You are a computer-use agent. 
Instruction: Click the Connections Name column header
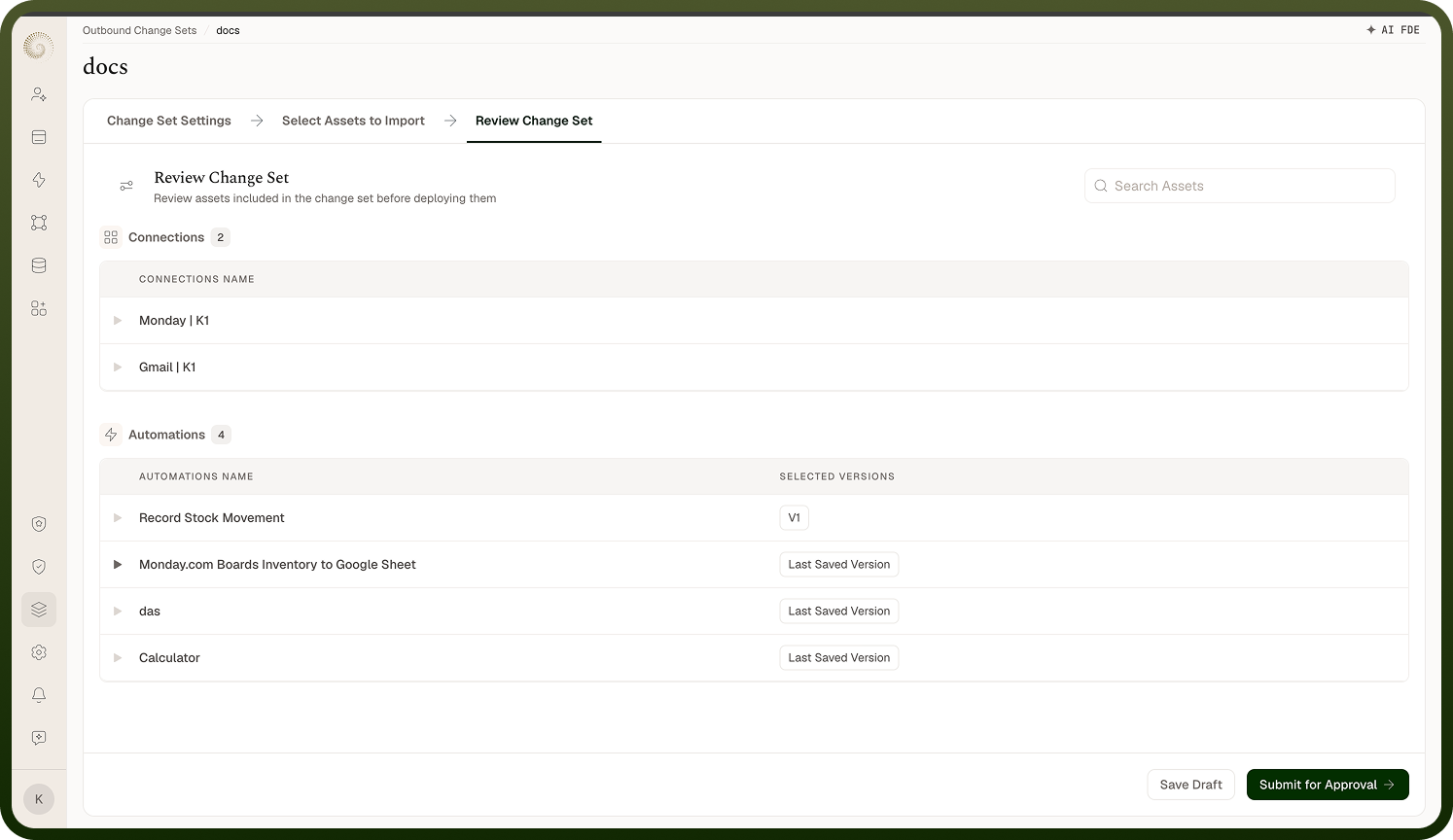[196, 279]
